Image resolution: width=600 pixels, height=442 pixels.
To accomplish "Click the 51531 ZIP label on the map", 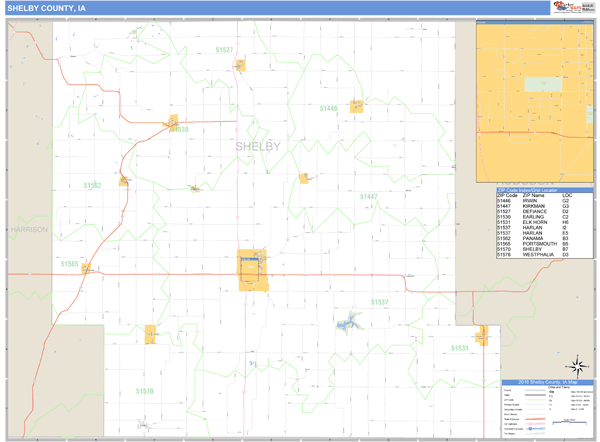I will point(460,348).
